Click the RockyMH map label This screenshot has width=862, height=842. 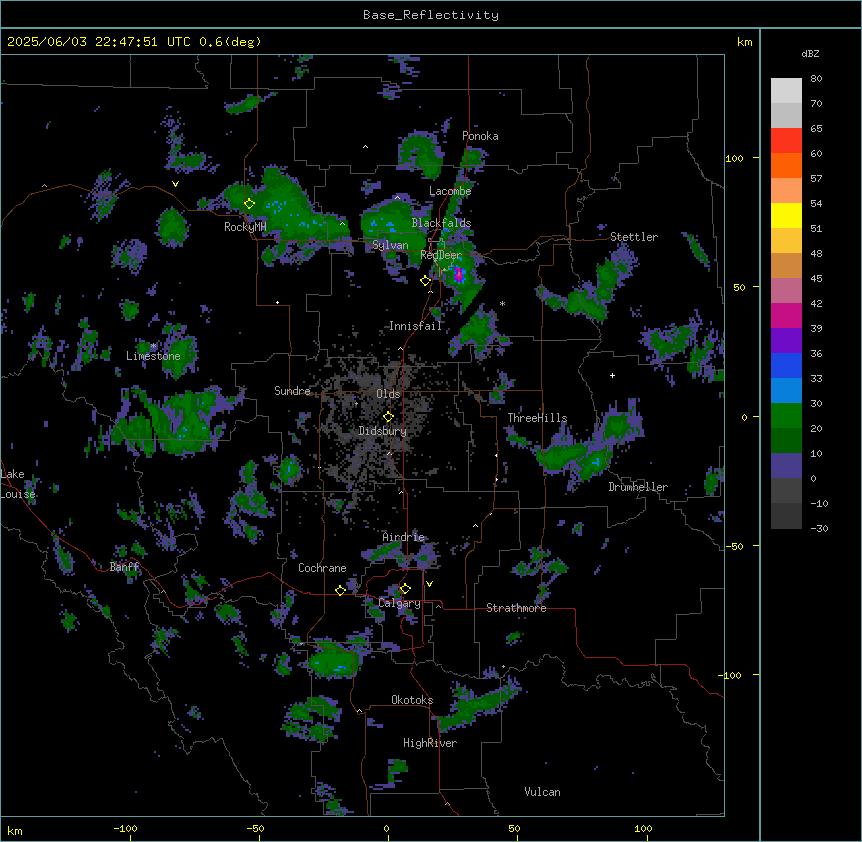(245, 227)
